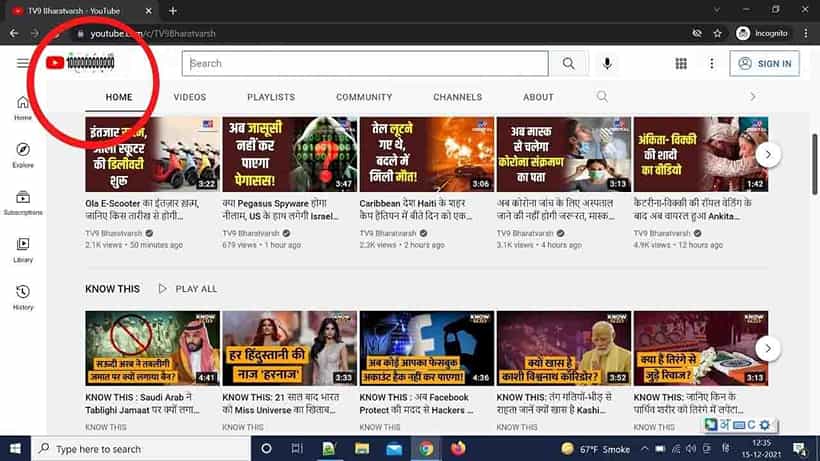Open Task View on taskbar
820x461 pixels.
click(297, 448)
